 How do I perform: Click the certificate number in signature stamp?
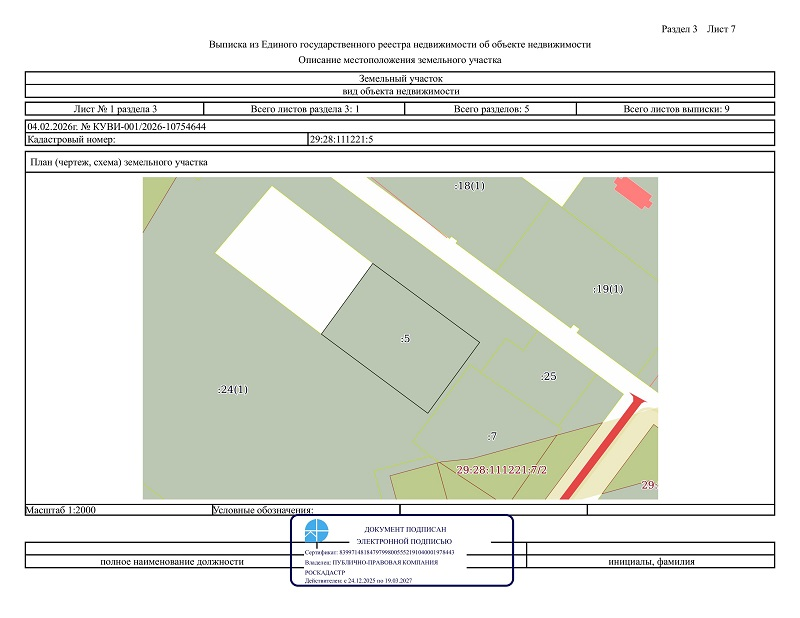[379, 552]
